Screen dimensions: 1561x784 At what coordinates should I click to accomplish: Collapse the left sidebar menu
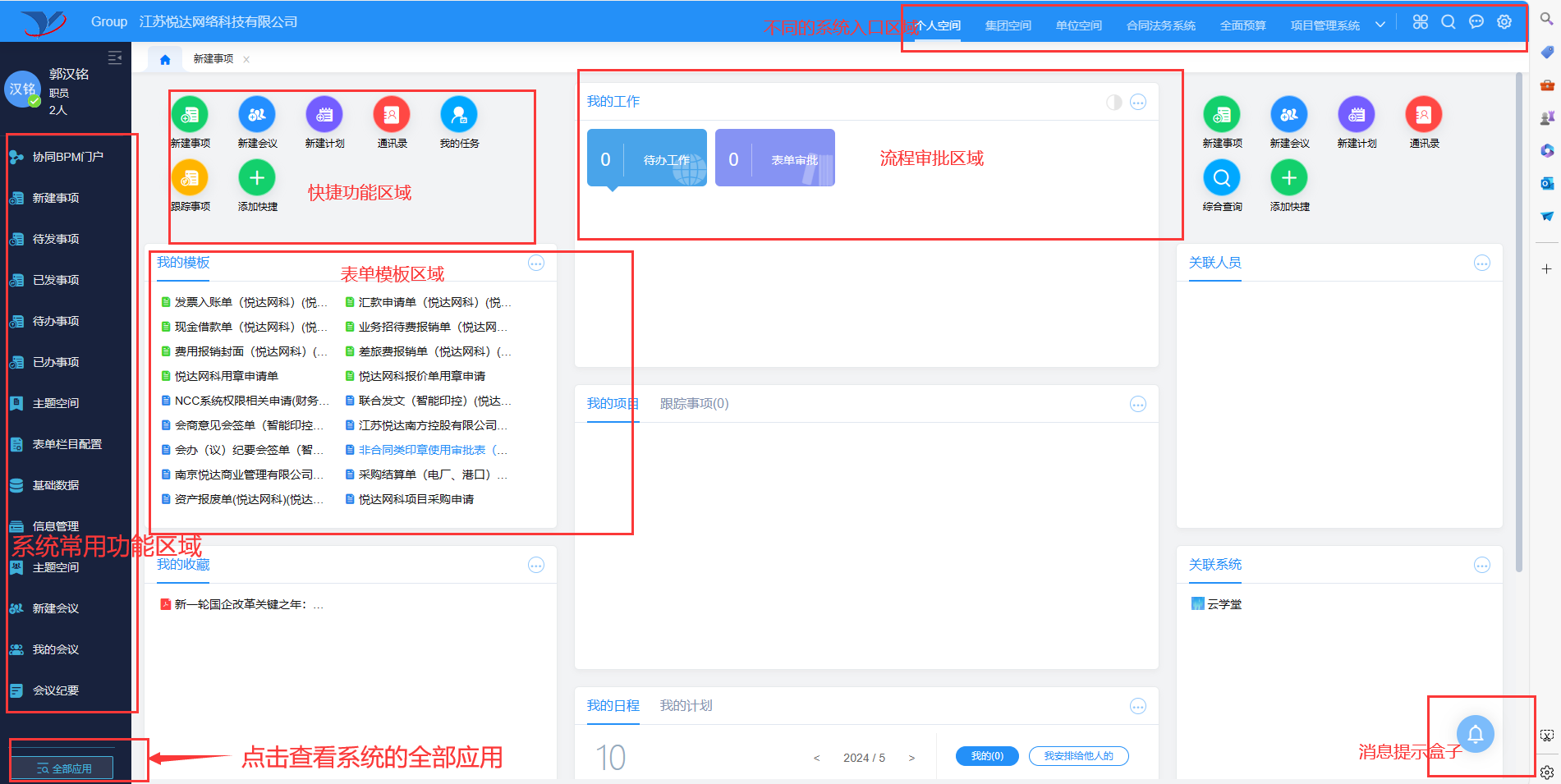point(115,57)
